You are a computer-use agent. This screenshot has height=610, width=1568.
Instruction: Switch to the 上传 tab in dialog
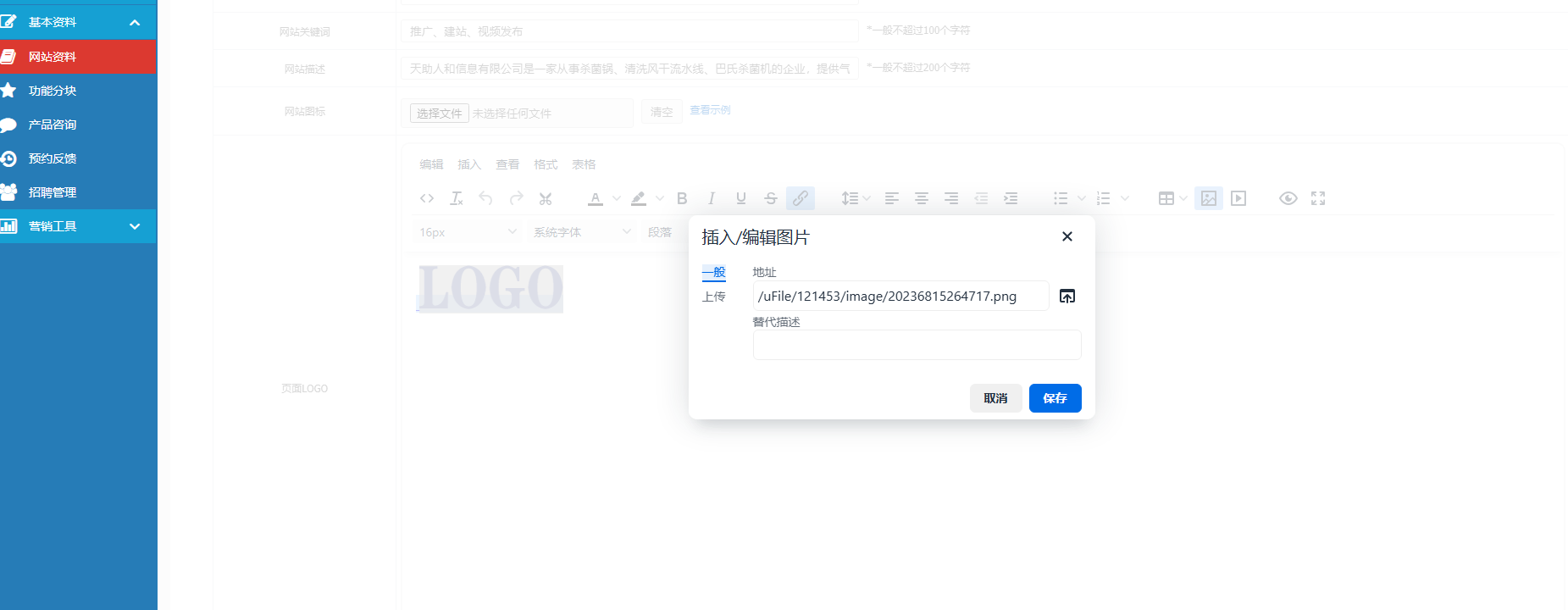[713, 297]
